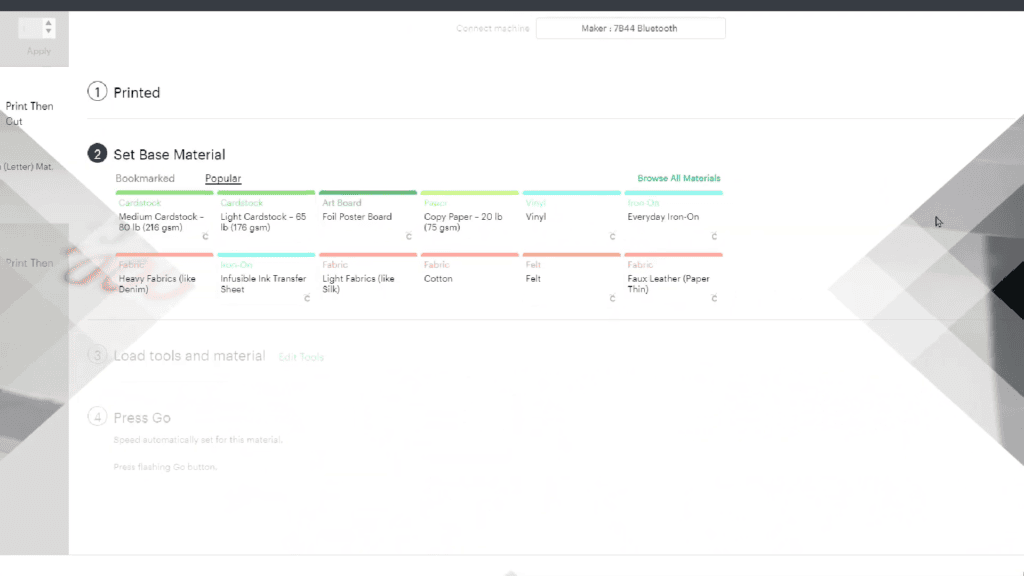The width and height of the screenshot is (1024, 576).
Task: Choose Copy Paper – 20 lb material
Action: click(x=470, y=216)
